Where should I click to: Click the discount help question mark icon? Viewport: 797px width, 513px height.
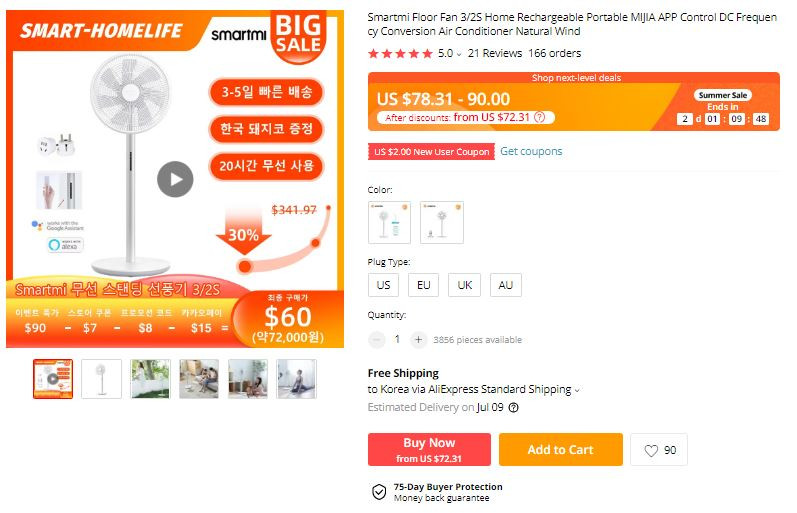click(540, 117)
